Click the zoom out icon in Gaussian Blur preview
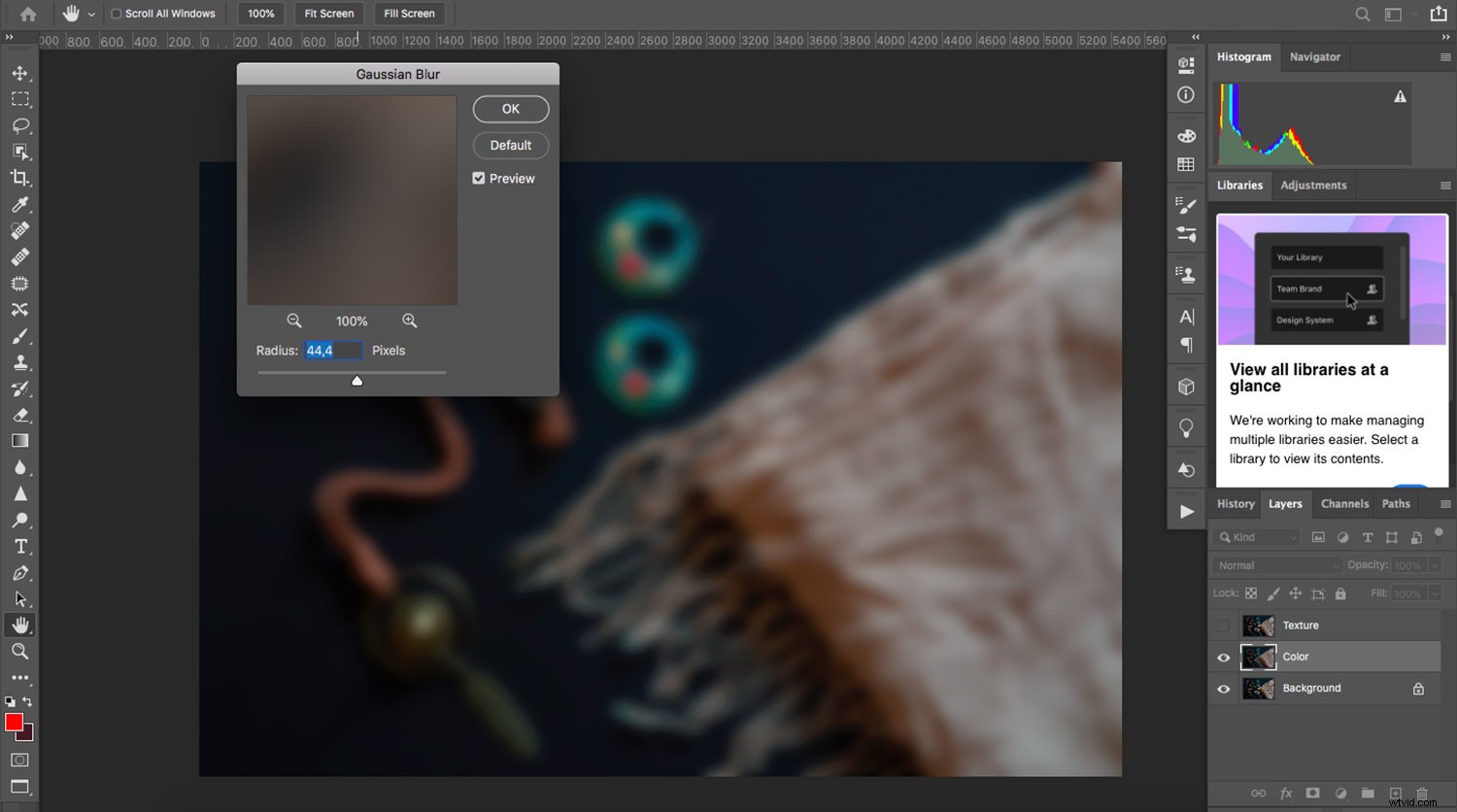1457x812 pixels. coord(294,320)
